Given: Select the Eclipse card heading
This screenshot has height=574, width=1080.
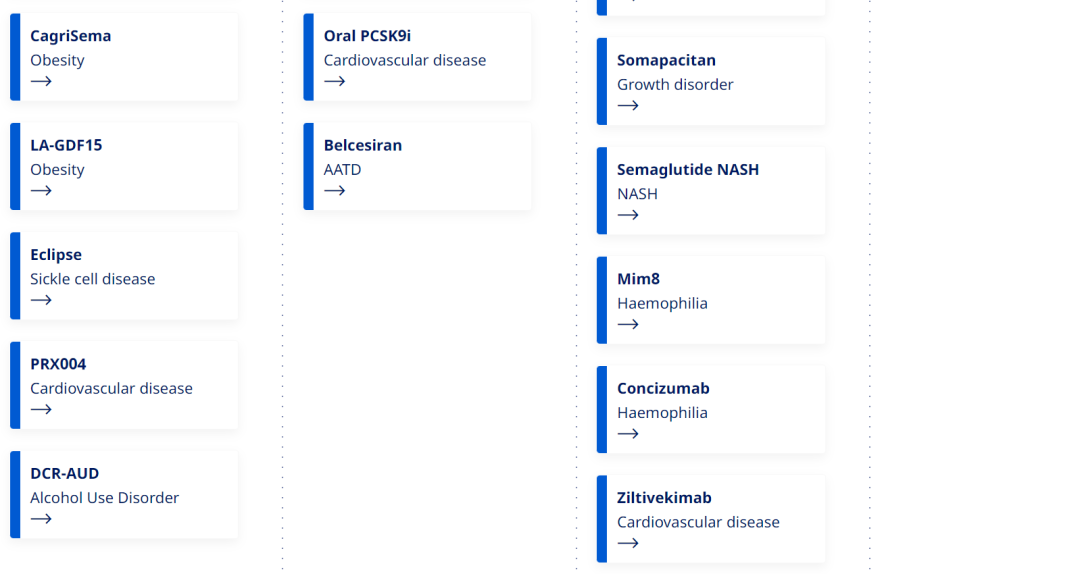Looking at the screenshot, I should point(56,255).
